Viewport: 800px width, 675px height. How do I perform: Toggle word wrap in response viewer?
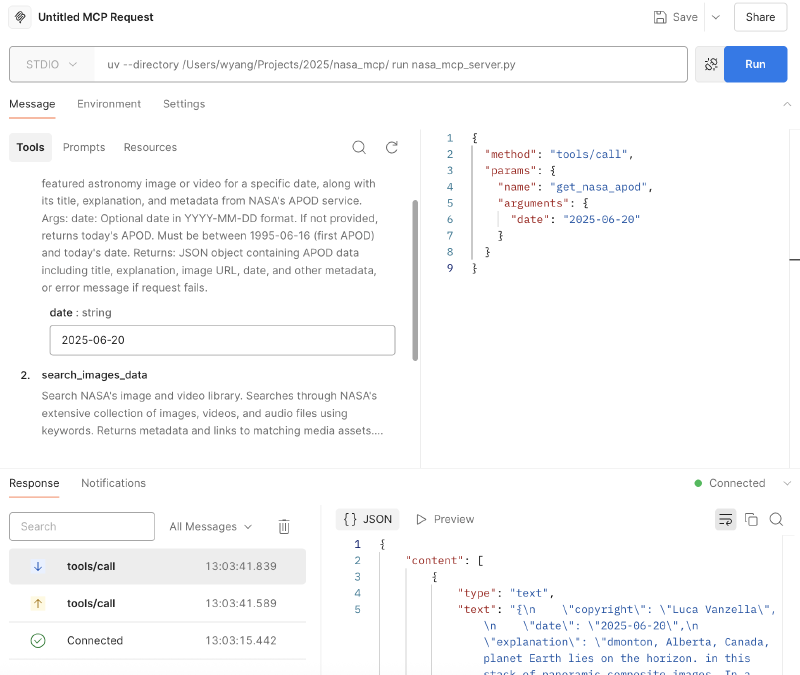pos(725,519)
